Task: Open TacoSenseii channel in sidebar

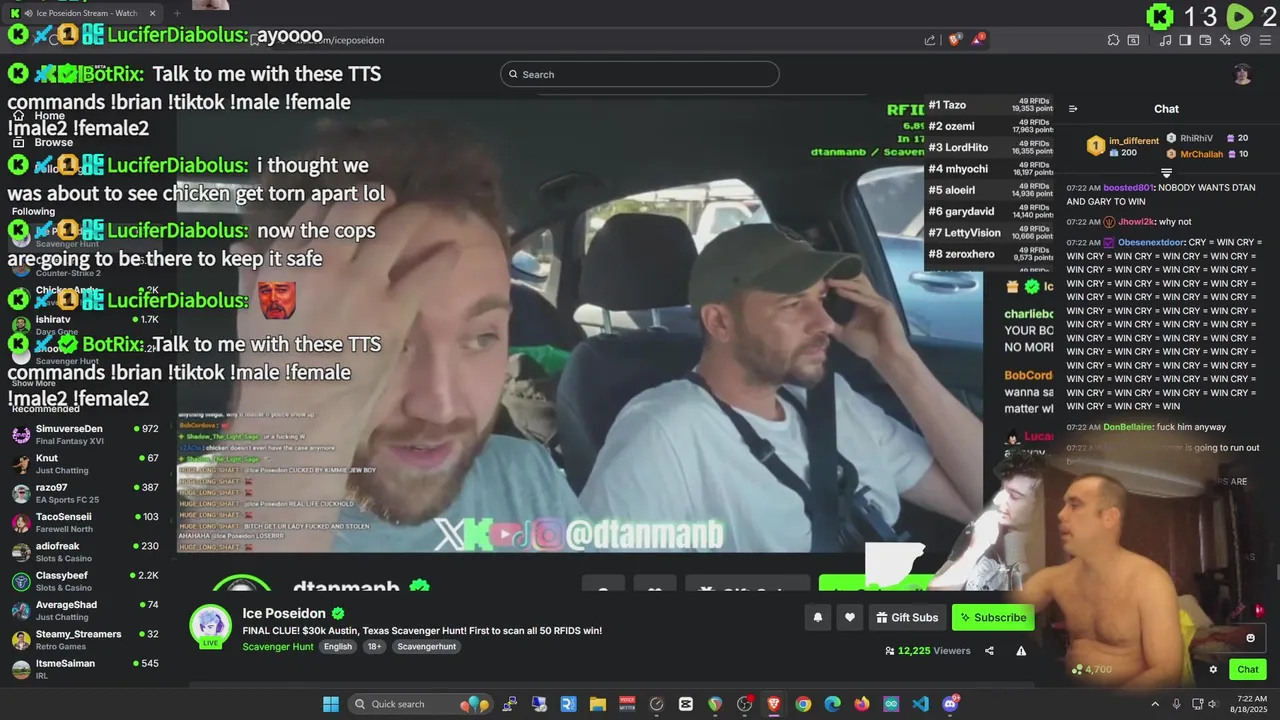Action: [x=88, y=523]
